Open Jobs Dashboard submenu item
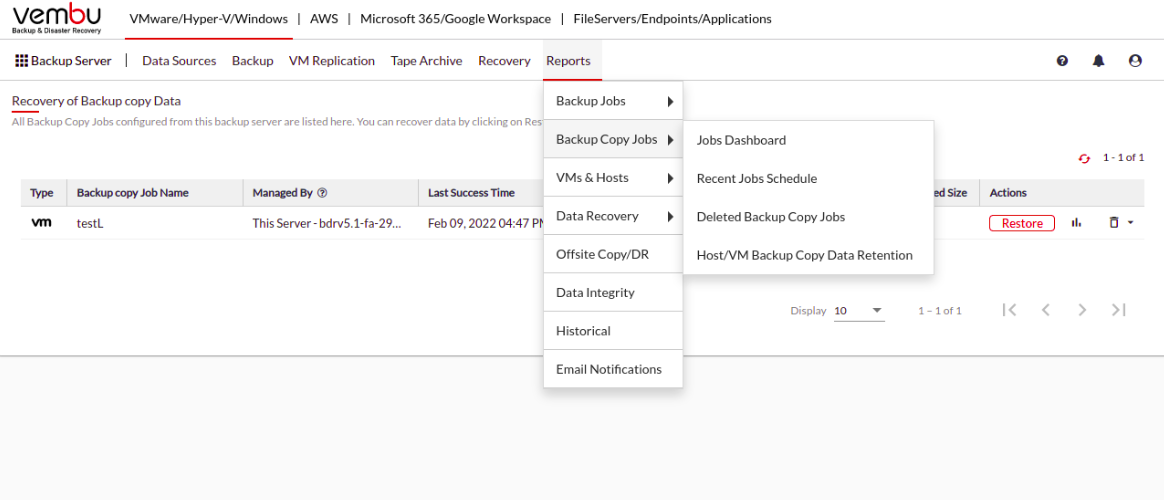 (x=808, y=139)
